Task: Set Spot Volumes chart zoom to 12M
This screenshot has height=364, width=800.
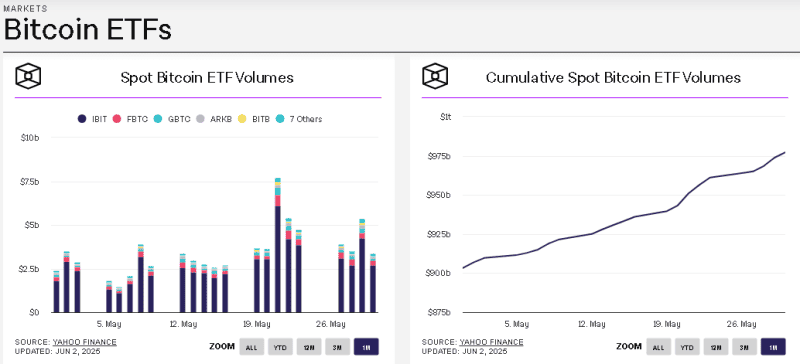Action: click(x=309, y=347)
